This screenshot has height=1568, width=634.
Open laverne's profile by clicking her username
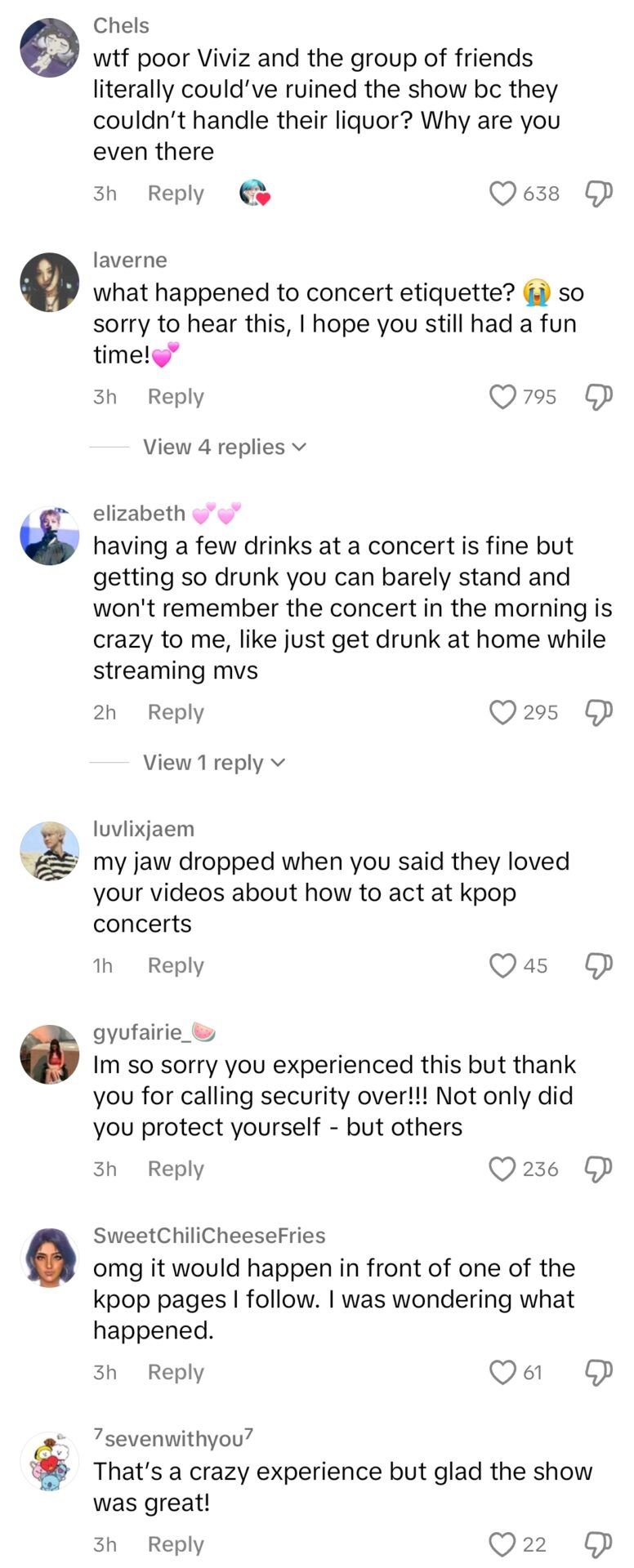pyautogui.click(x=131, y=260)
